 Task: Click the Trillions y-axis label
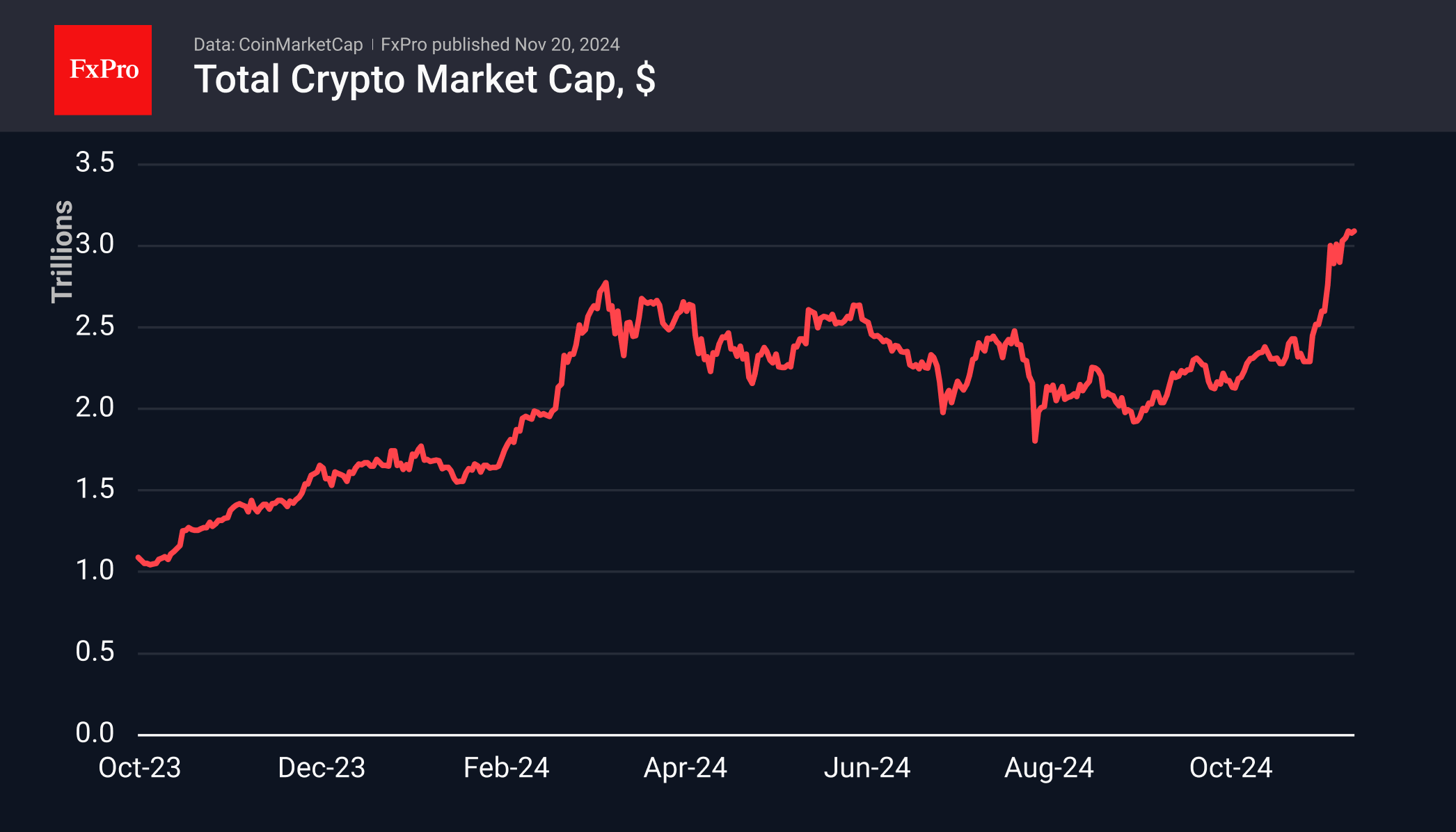[x=62, y=251]
